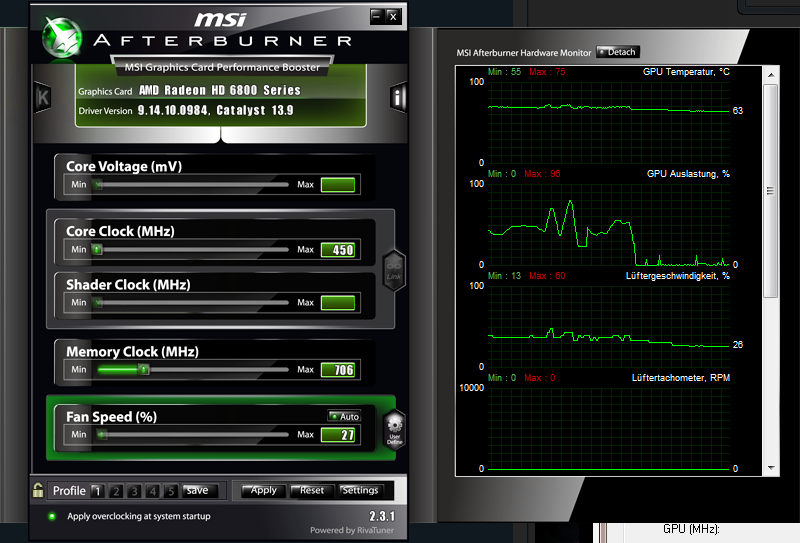Viewport: 800px width, 543px height.
Task: Click the Core Voltage slider track
Action: point(191,185)
